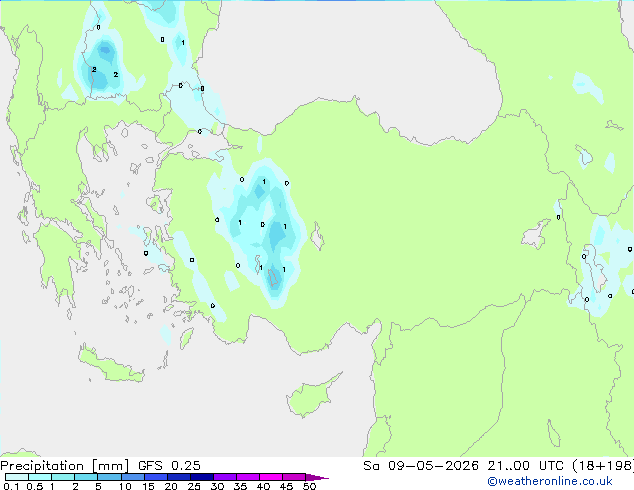Pick the palest legend swatch for 0.1–0.5 mm
The height and width of the screenshot is (490, 634).
pos(17,477)
